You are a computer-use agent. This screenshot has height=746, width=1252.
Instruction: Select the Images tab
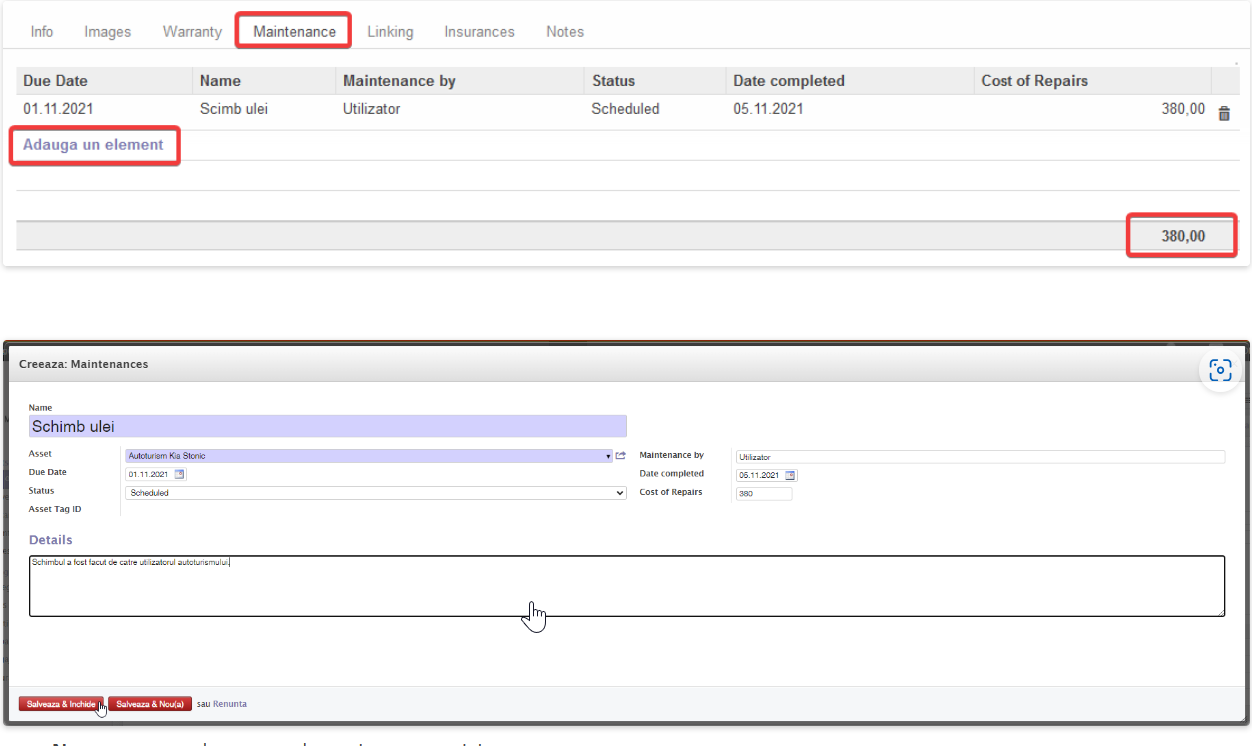pyautogui.click(x=107, y=31)
